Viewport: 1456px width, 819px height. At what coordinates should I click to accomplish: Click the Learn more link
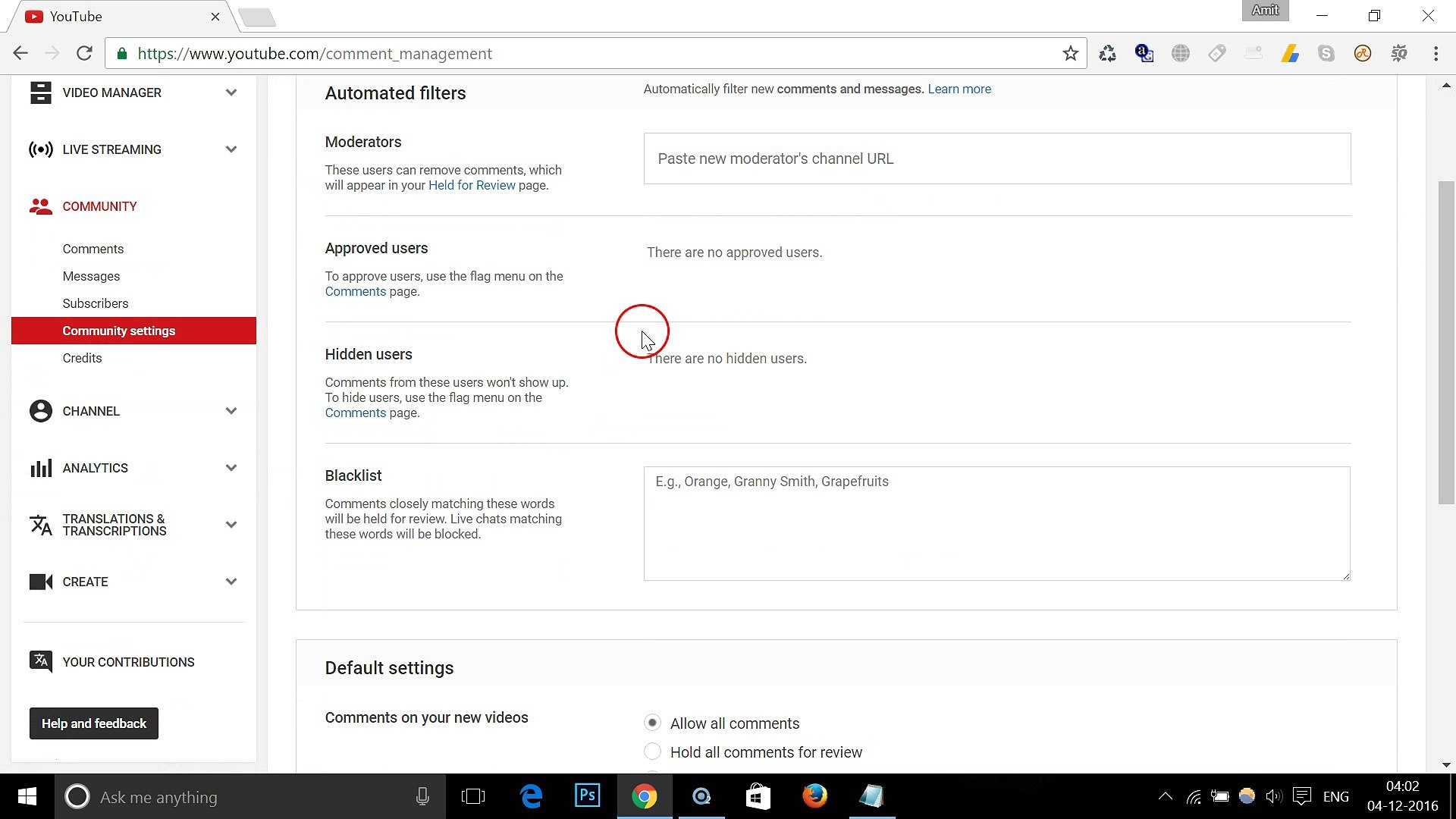click(959, 89)
